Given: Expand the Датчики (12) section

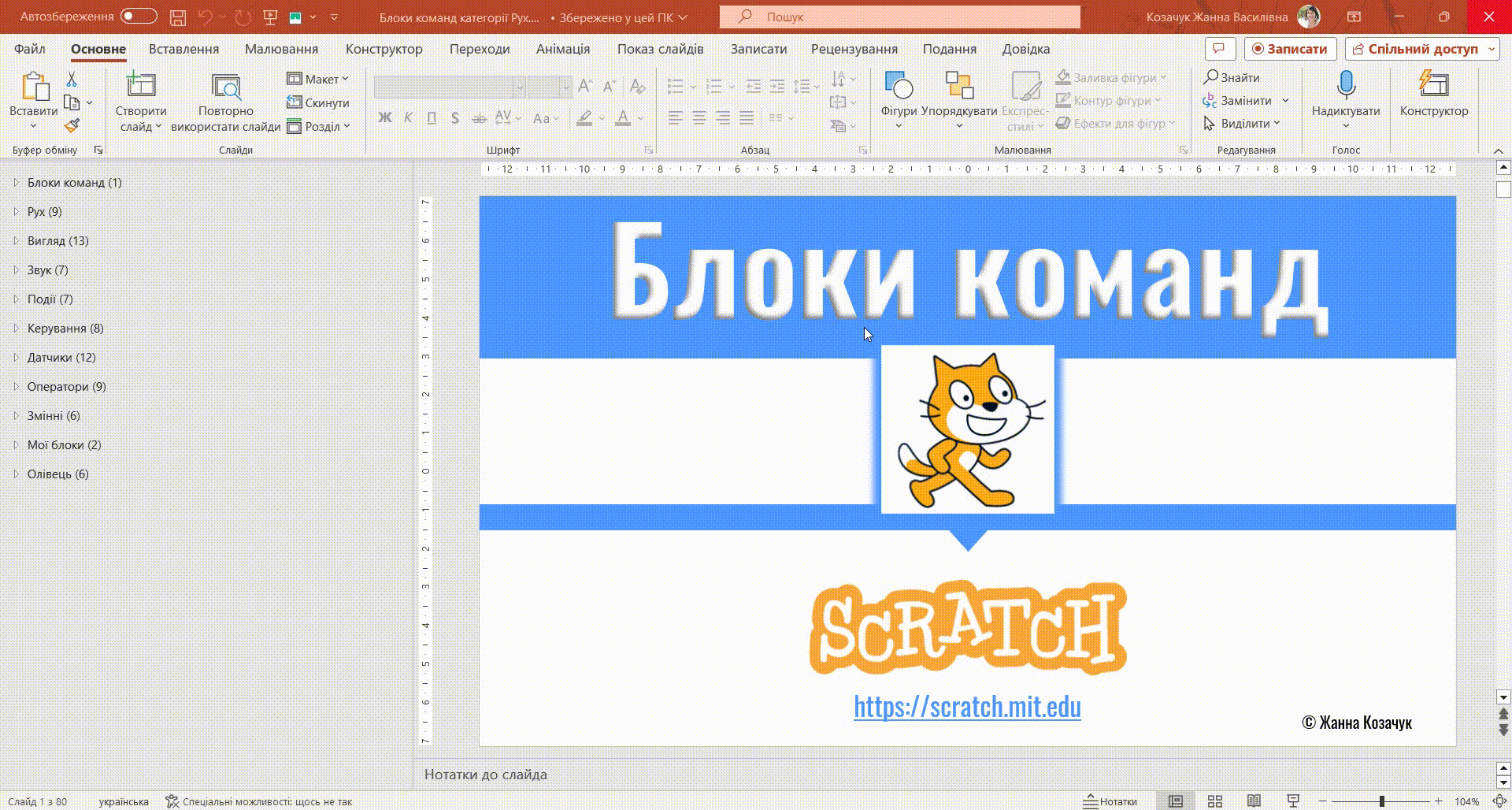Looking at the screenshot, I should click(16, 357).
